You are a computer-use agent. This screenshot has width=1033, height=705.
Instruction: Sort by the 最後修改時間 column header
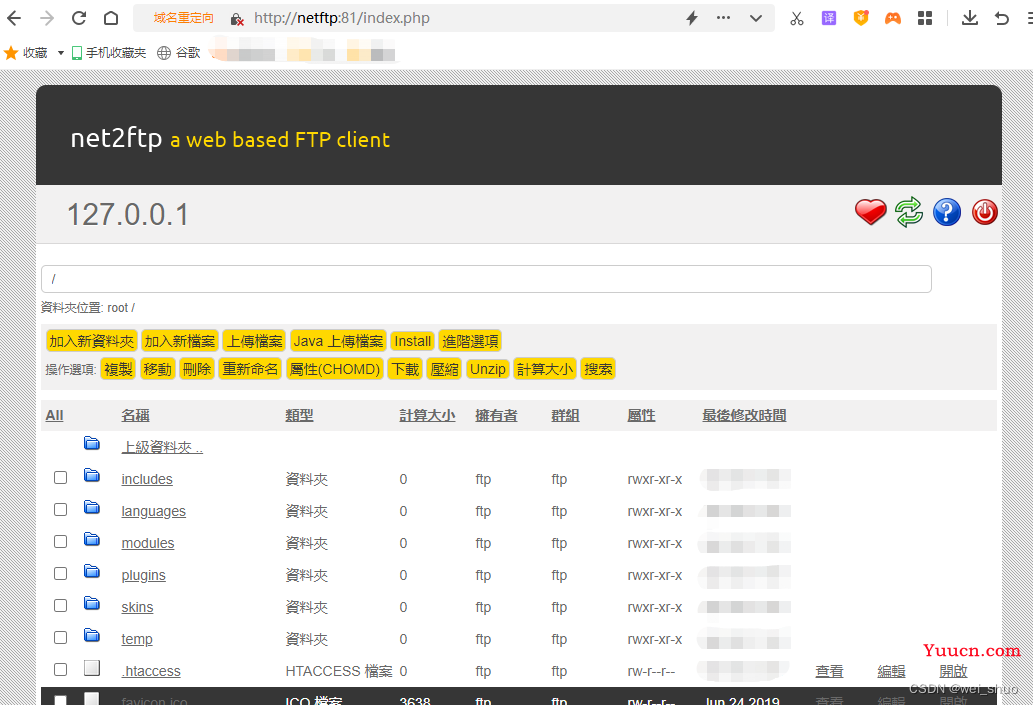(744, 416)
